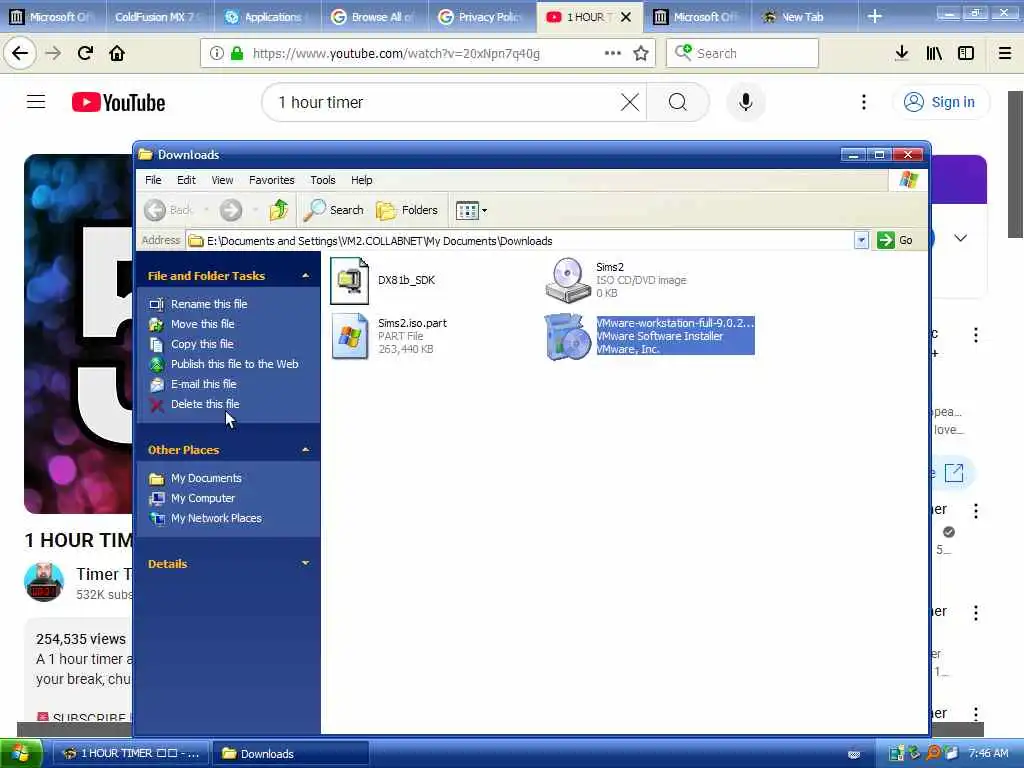
Task: Open the Windows Start button
Action: 21,754
